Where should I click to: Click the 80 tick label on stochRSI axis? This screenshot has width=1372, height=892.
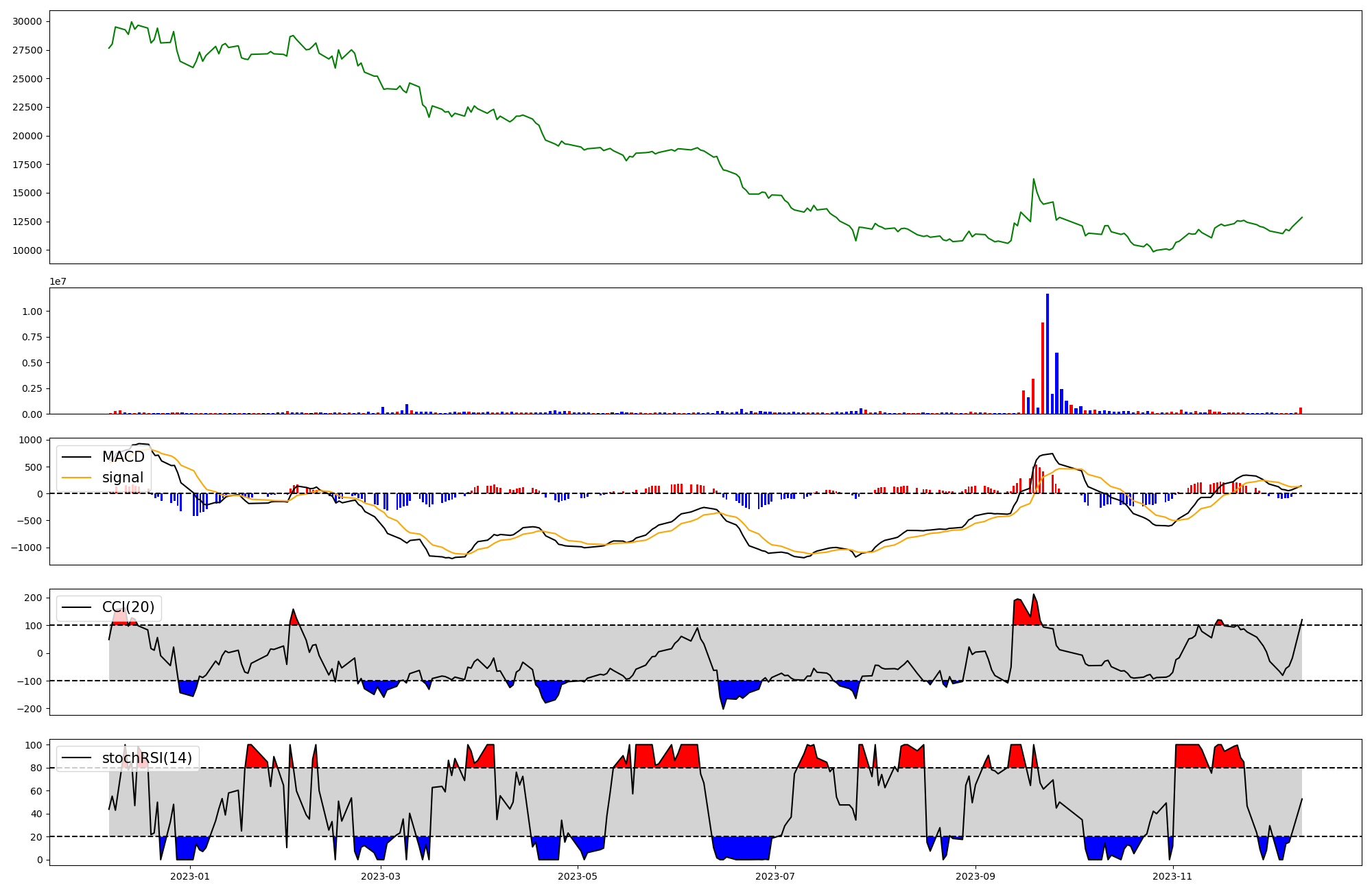[x=36, y=768]
